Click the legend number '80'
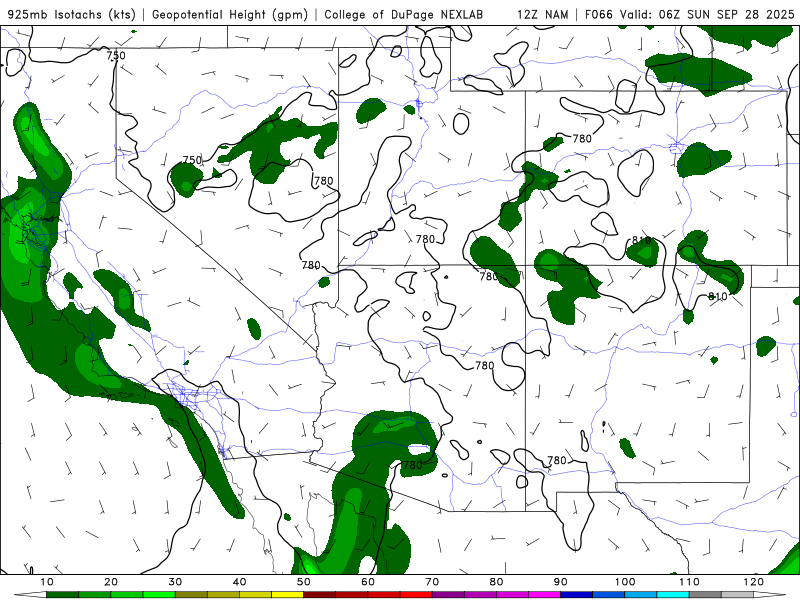 (496, 582)
